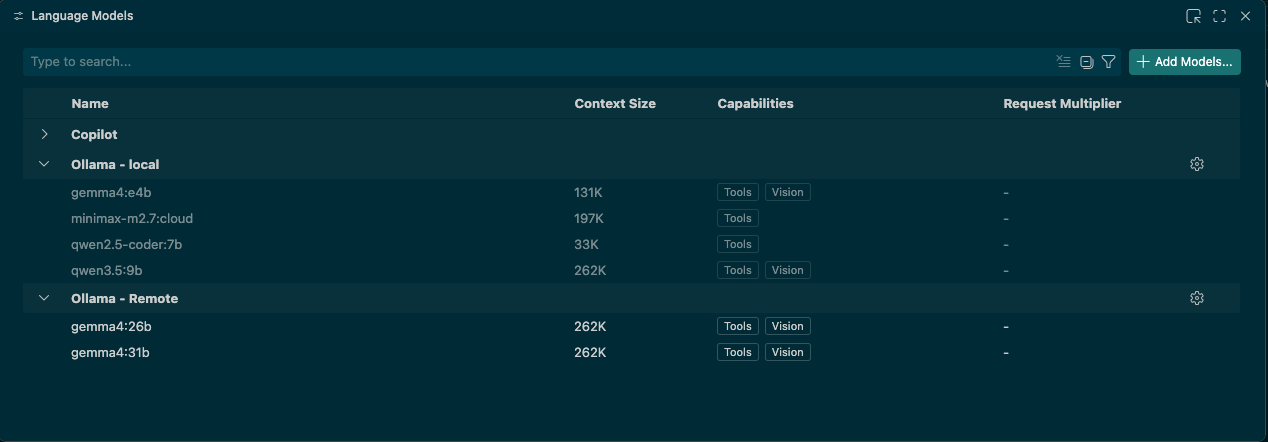Open settings gear for Ollama - local
Image resolution: width=1268 pixels, height=442 pixels.
[1197, 164]
